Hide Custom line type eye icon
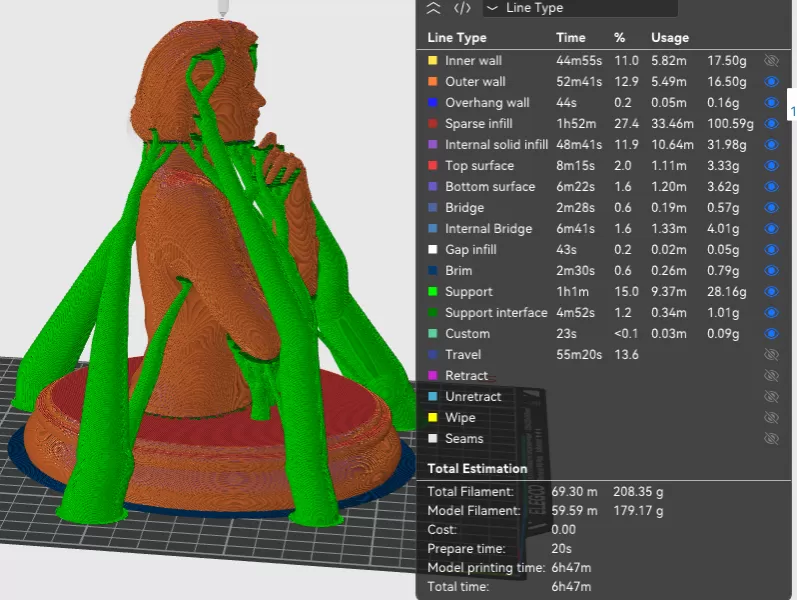 coord(770,334)
